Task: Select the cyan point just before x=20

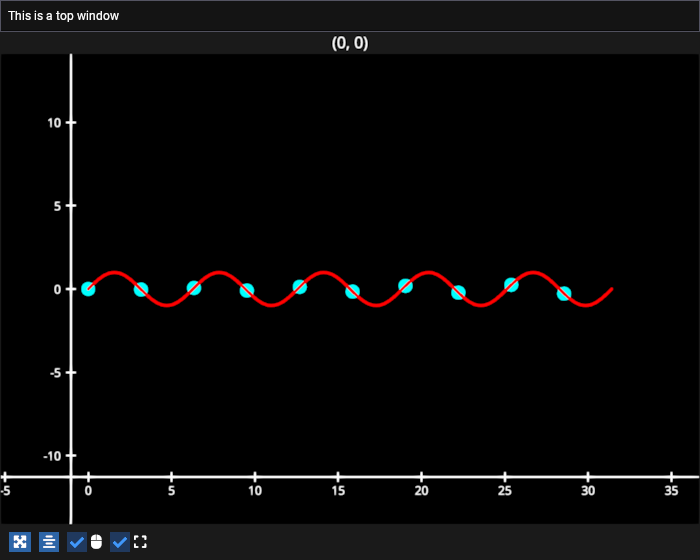Action: [x=405, y=286]
